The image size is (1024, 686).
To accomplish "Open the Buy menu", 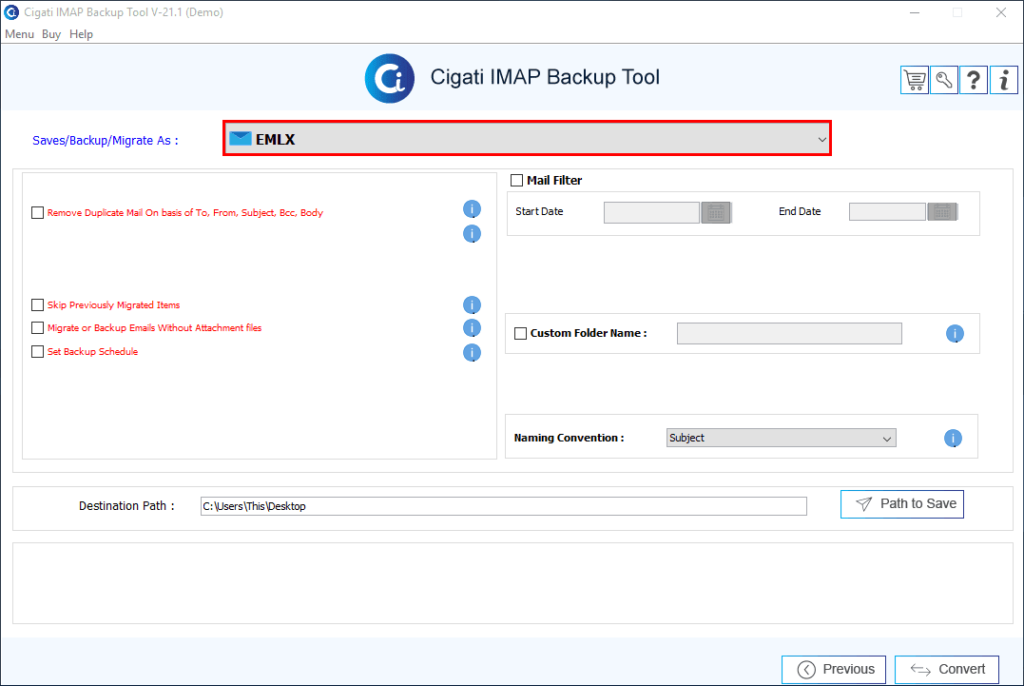I will 51,34.
